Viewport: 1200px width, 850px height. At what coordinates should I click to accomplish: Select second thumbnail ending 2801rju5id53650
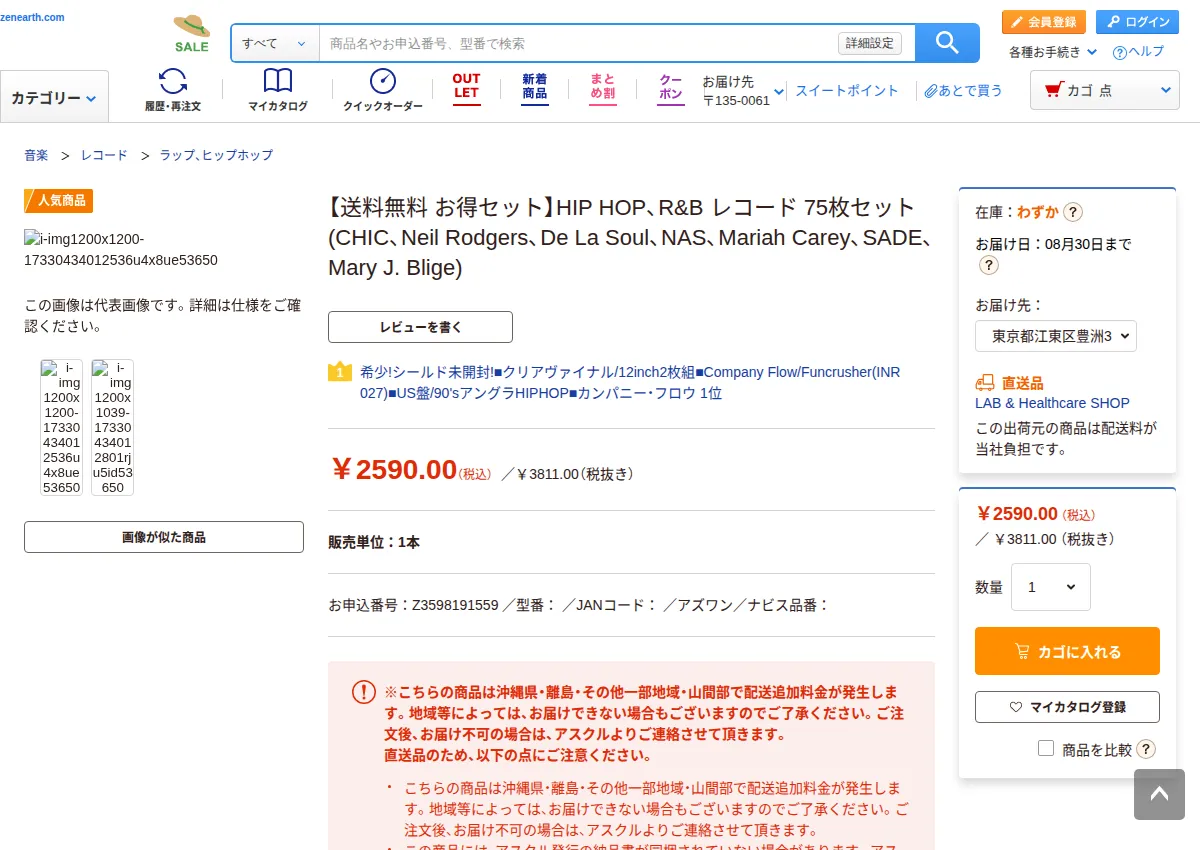[113, 428]
